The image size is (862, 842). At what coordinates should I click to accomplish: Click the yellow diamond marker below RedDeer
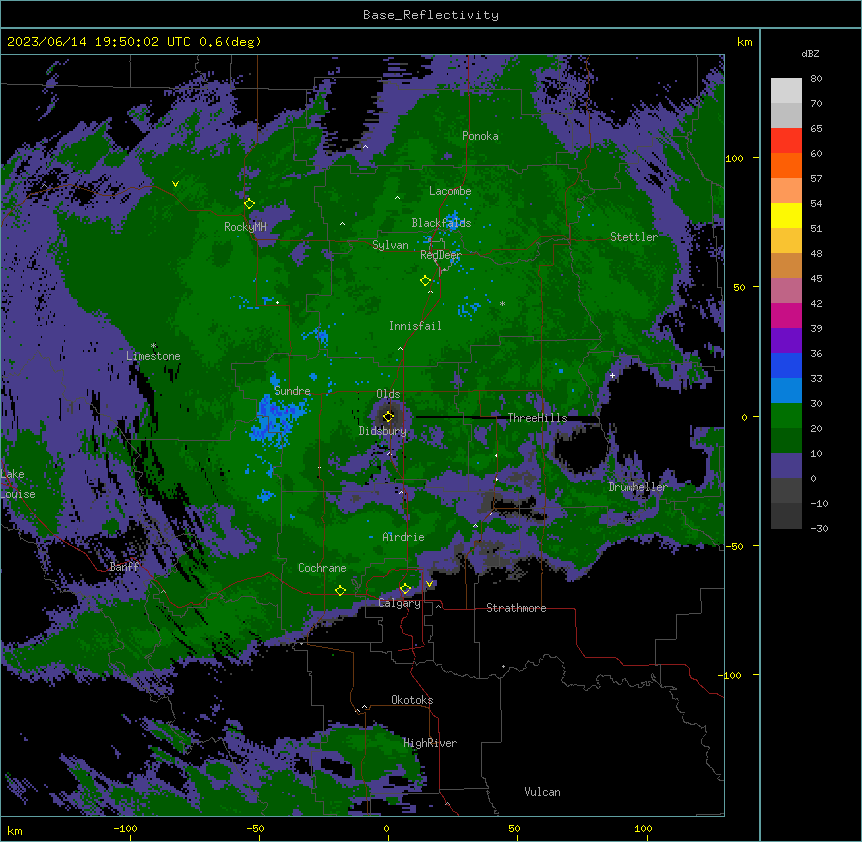[x=425, y=281]
